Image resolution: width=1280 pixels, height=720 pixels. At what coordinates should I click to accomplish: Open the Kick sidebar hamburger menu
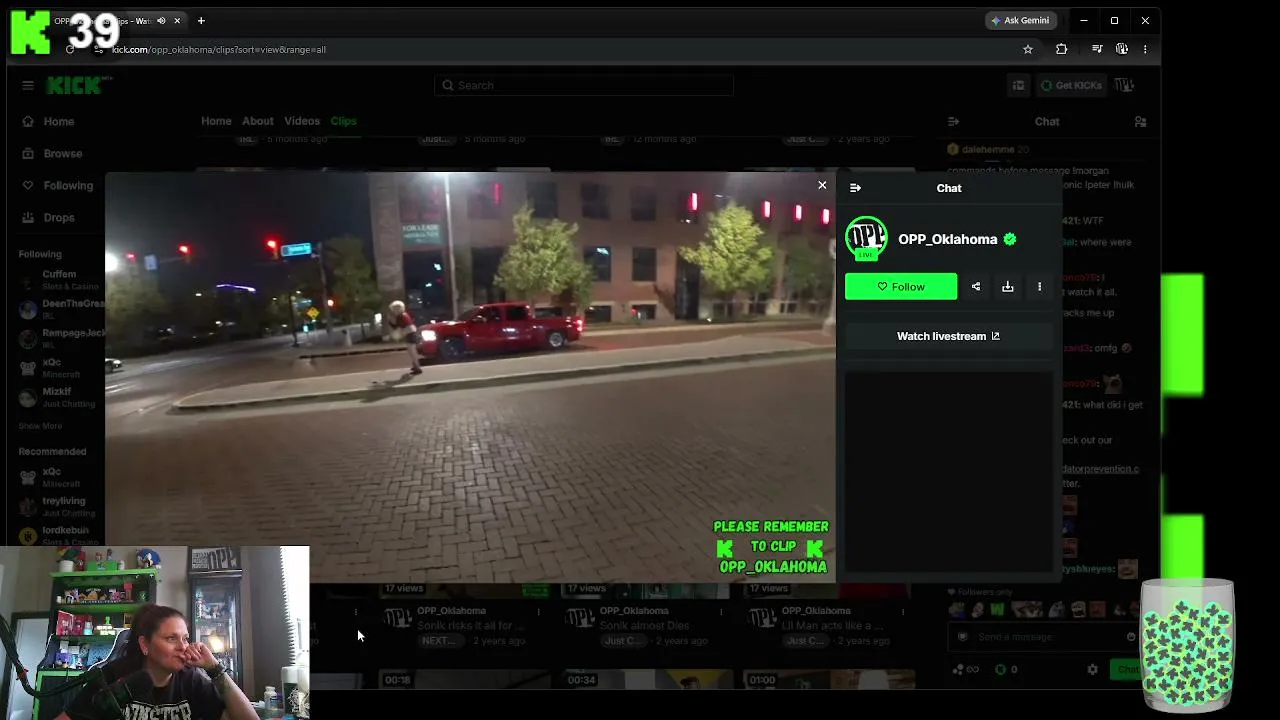point(28,85)
